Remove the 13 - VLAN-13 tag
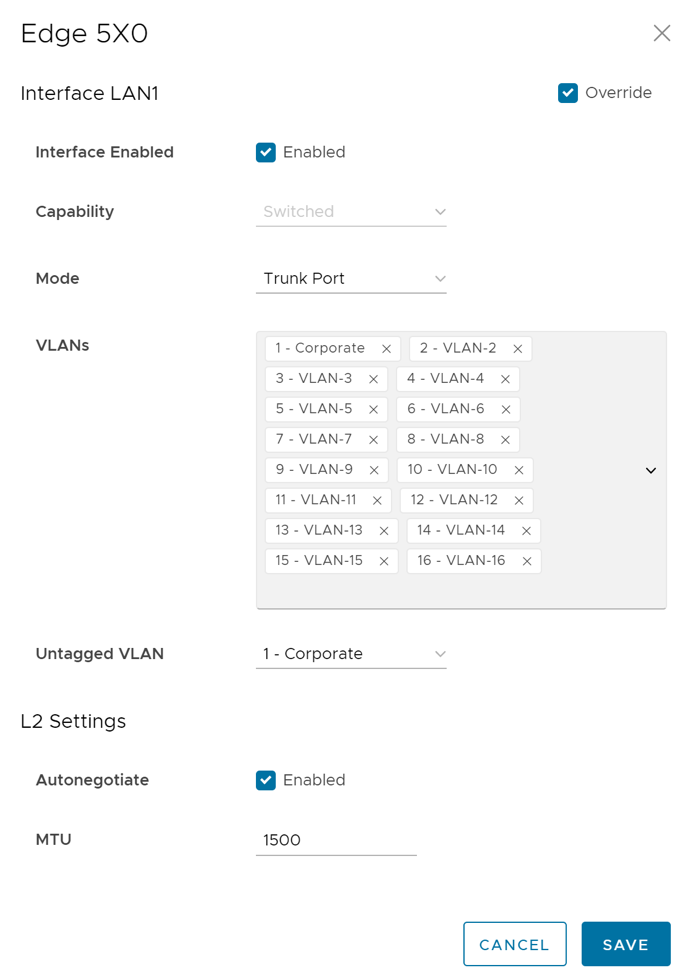 point(383,531)
